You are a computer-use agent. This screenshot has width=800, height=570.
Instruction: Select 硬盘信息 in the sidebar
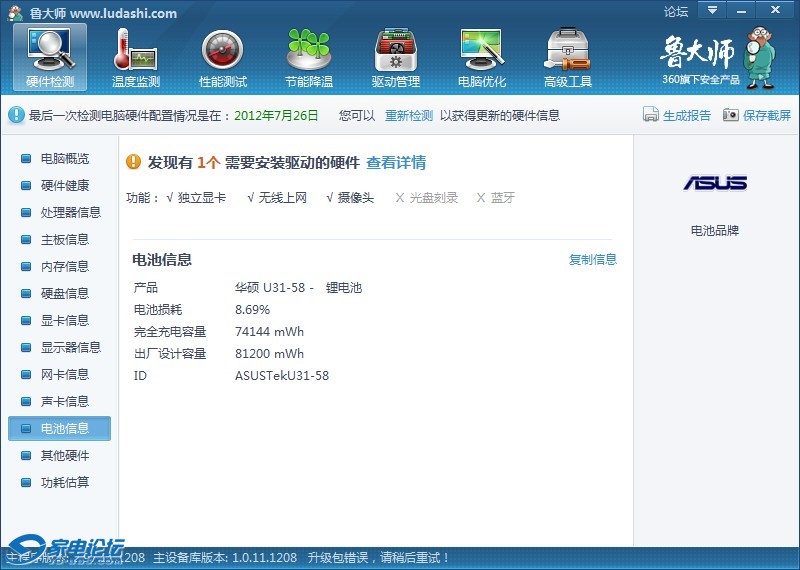(65, 293)
